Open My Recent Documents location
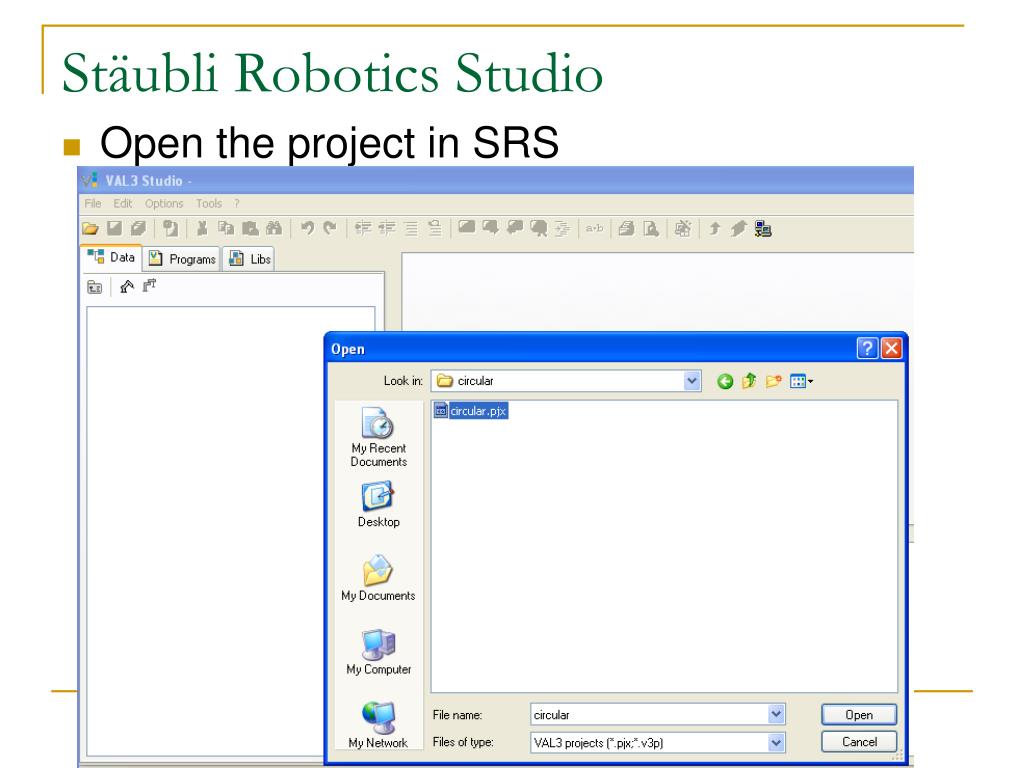The image size is (1024, 768). tap(378, 437)
